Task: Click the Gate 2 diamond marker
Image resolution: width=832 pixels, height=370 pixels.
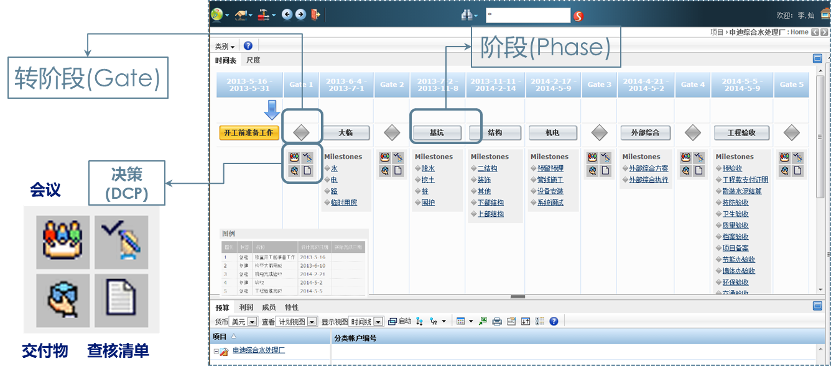Action: tap(392, 133)
